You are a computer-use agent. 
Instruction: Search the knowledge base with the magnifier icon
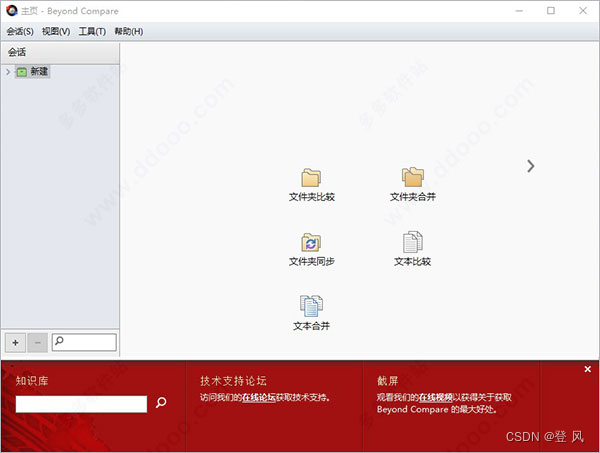point(161,402)
